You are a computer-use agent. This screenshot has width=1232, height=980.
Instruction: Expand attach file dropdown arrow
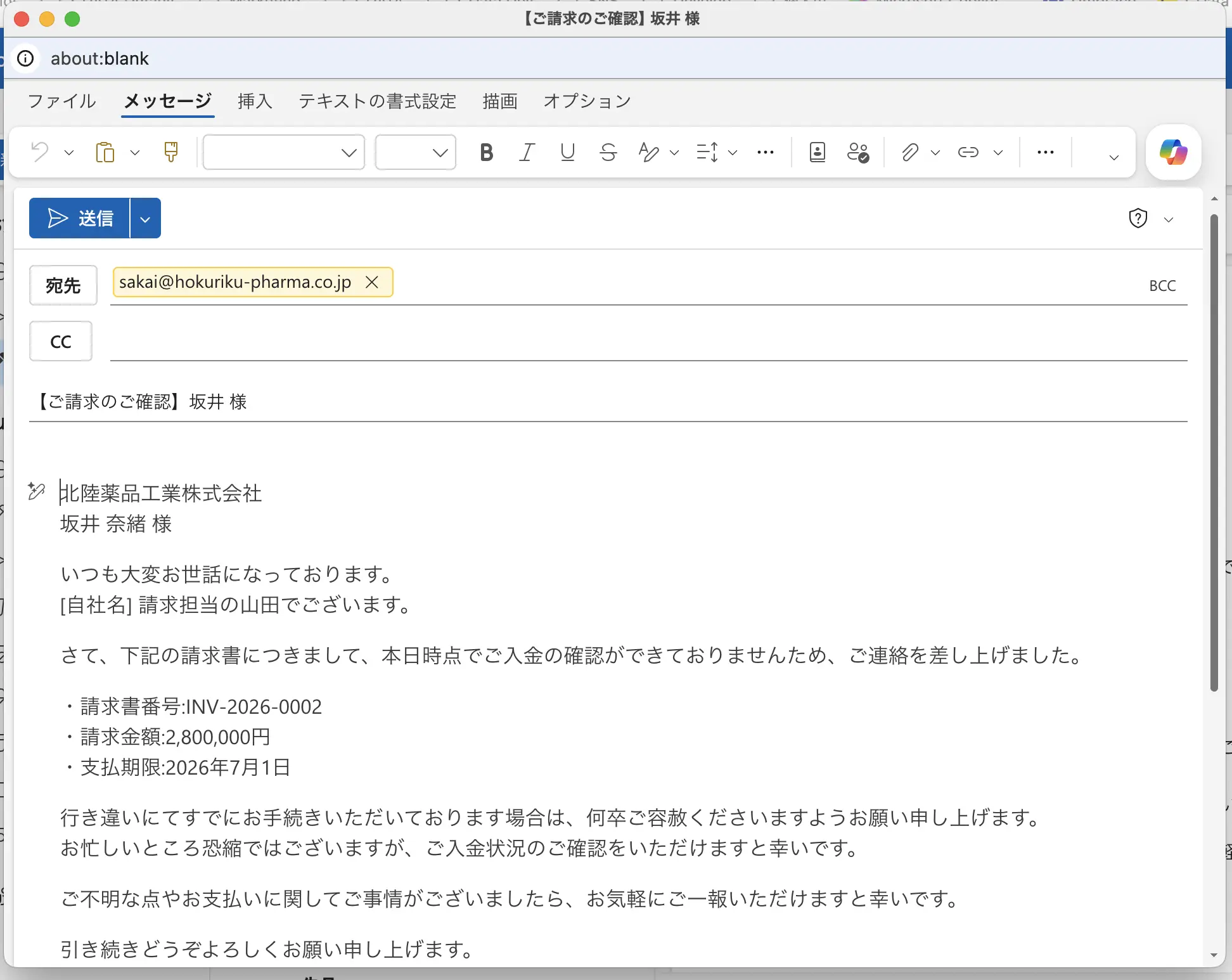pos(935,153)
